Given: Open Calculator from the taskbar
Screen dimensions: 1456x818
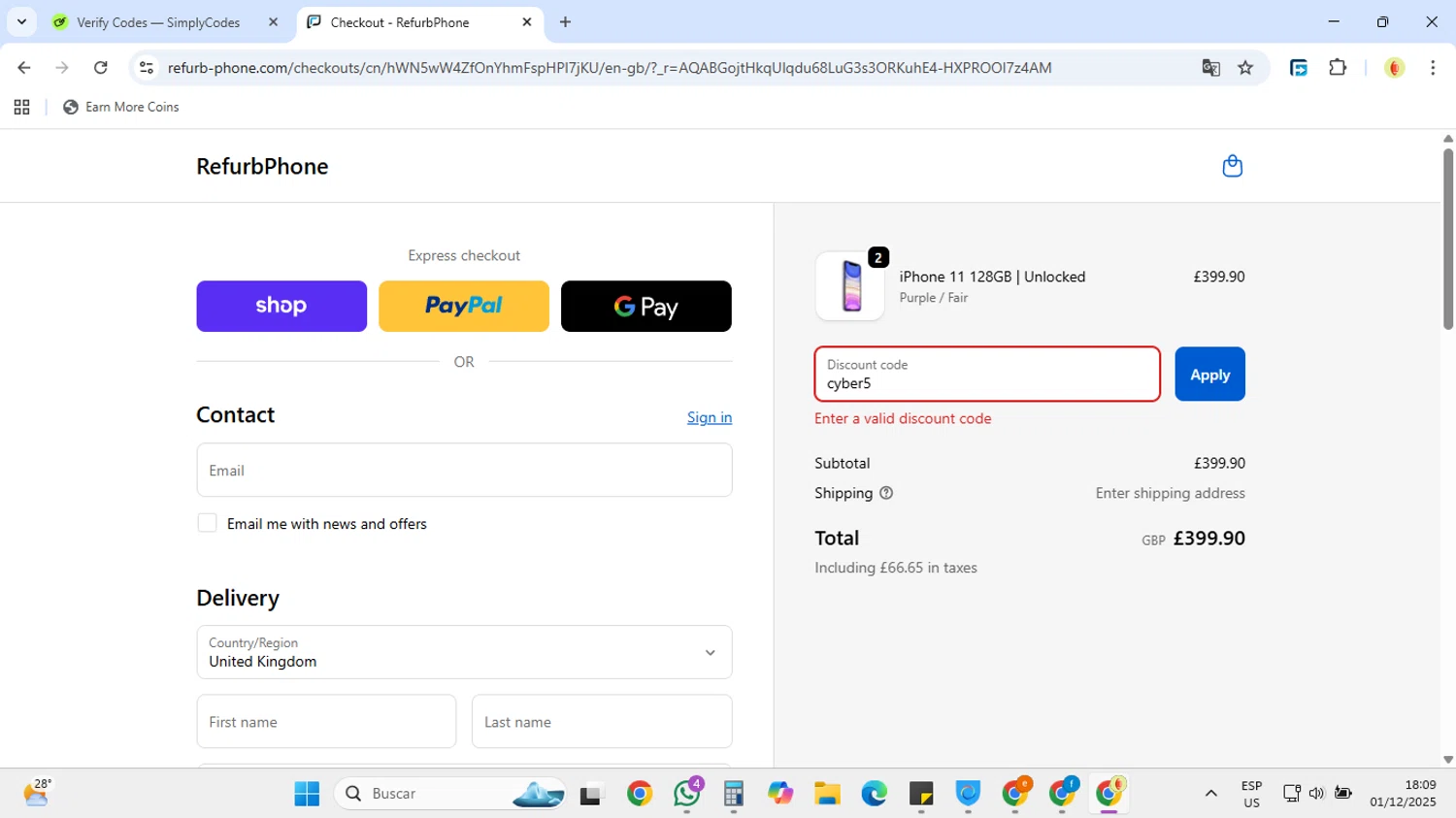Looking at the screenshot, I should tap(733, 794).
